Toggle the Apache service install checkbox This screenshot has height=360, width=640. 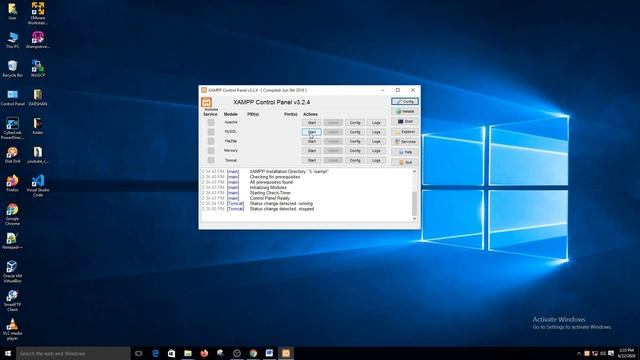point(211,122)
